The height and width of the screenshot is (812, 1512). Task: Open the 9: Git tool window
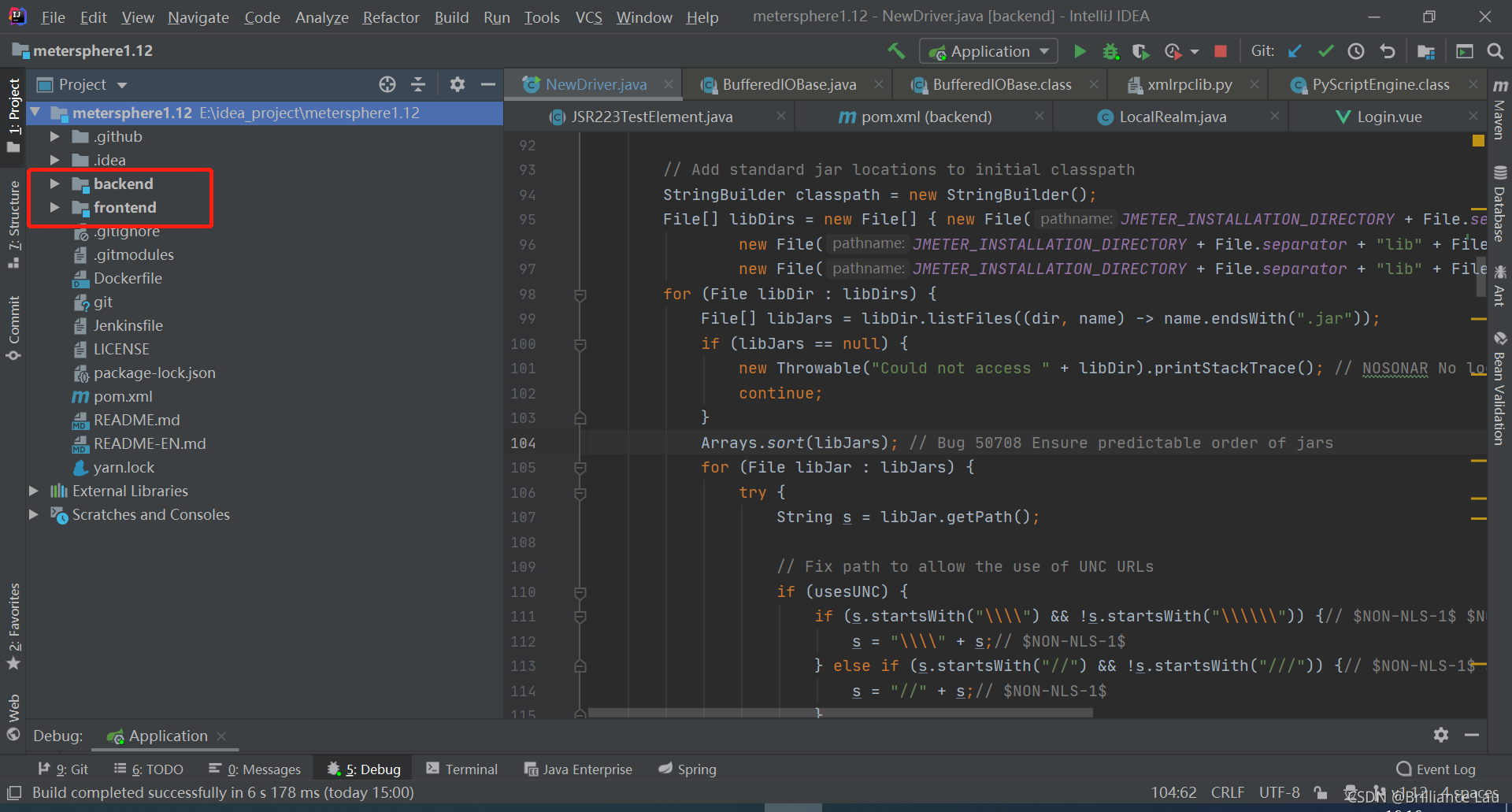click(x=64, y=769)
